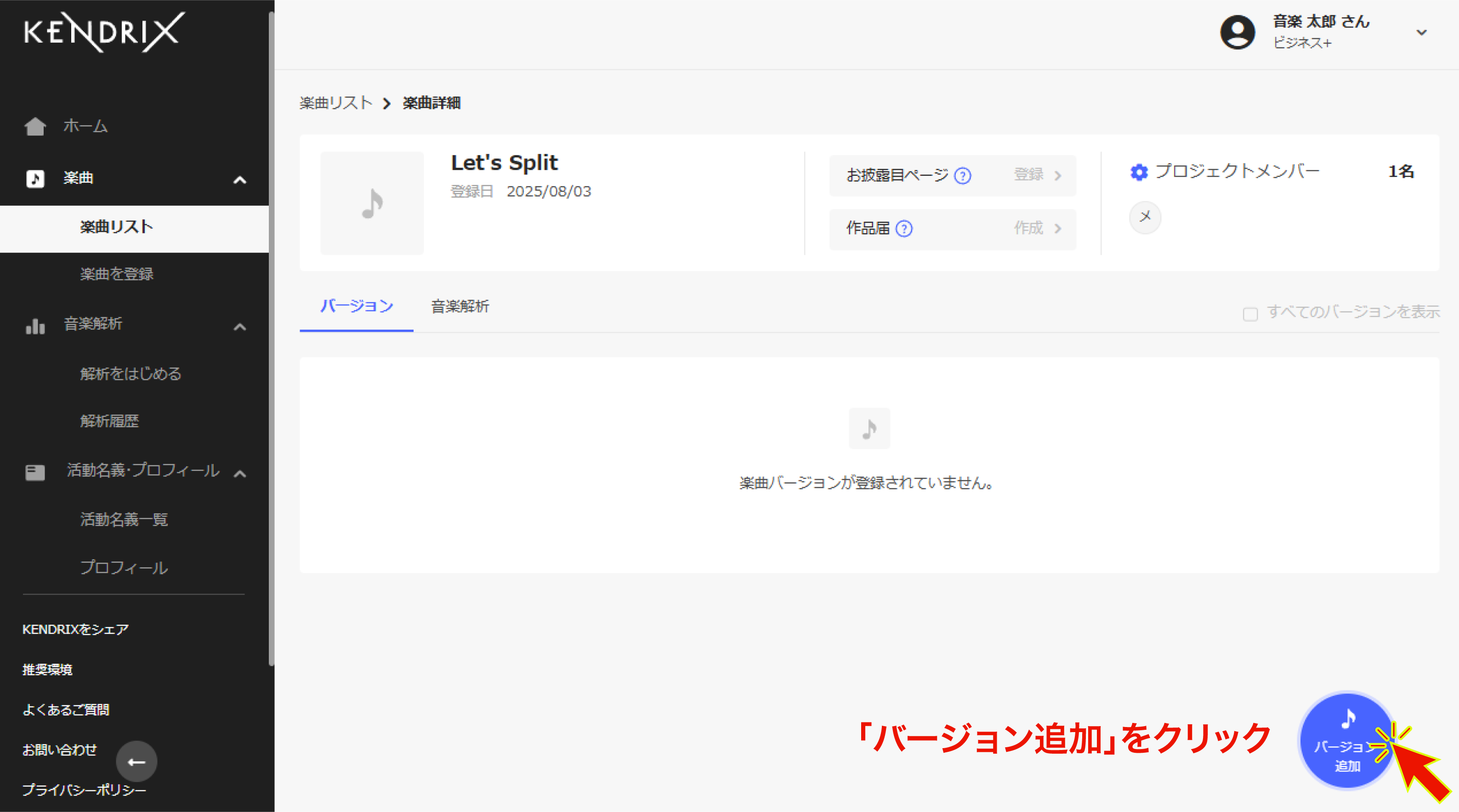Click the メ member avatar circle
1459x812 pixels.
[x=1145, y=217]
